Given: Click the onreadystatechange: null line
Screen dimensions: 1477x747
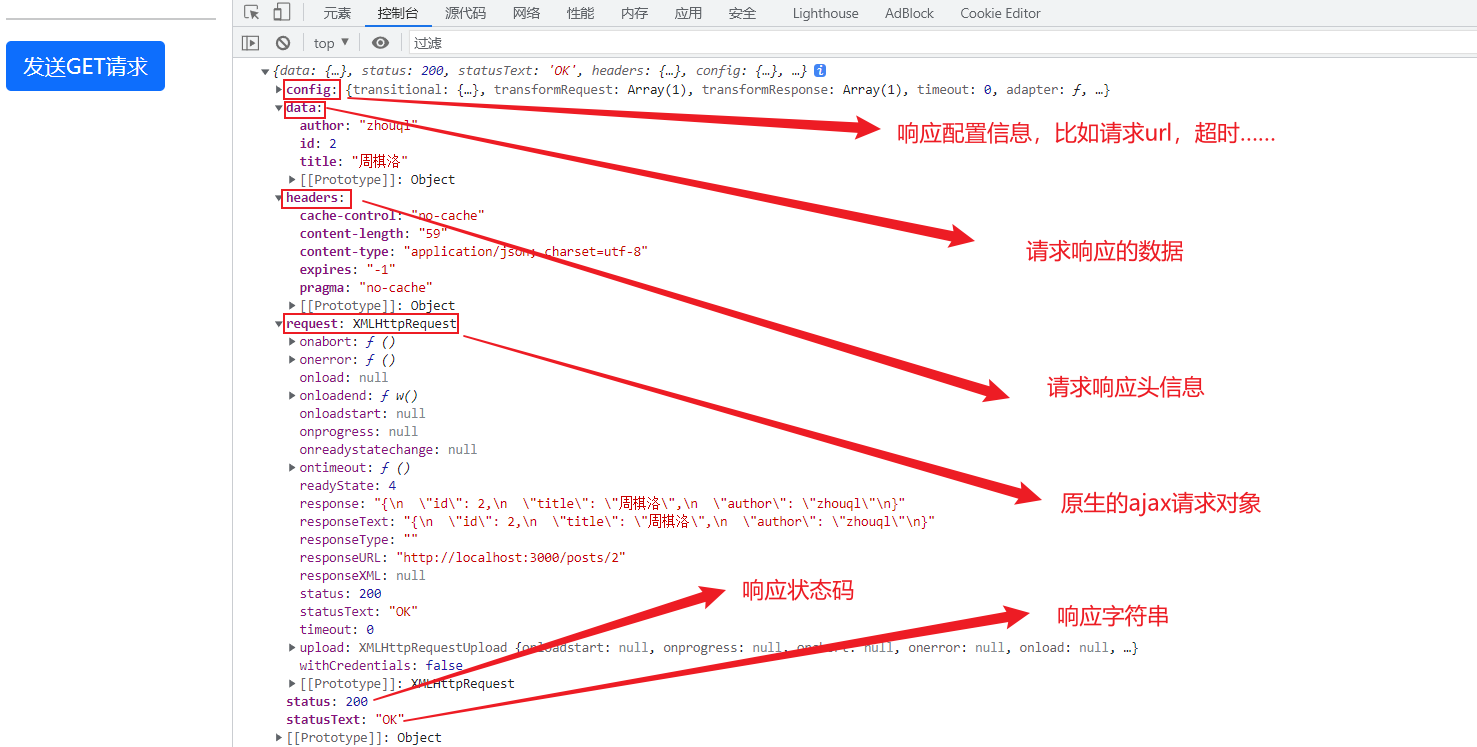Looking at the screenshot, I should point(388,450).
